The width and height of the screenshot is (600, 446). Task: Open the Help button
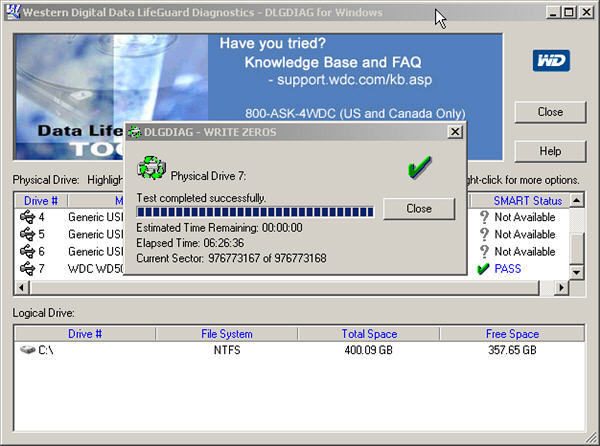click(x=550, y=151)
